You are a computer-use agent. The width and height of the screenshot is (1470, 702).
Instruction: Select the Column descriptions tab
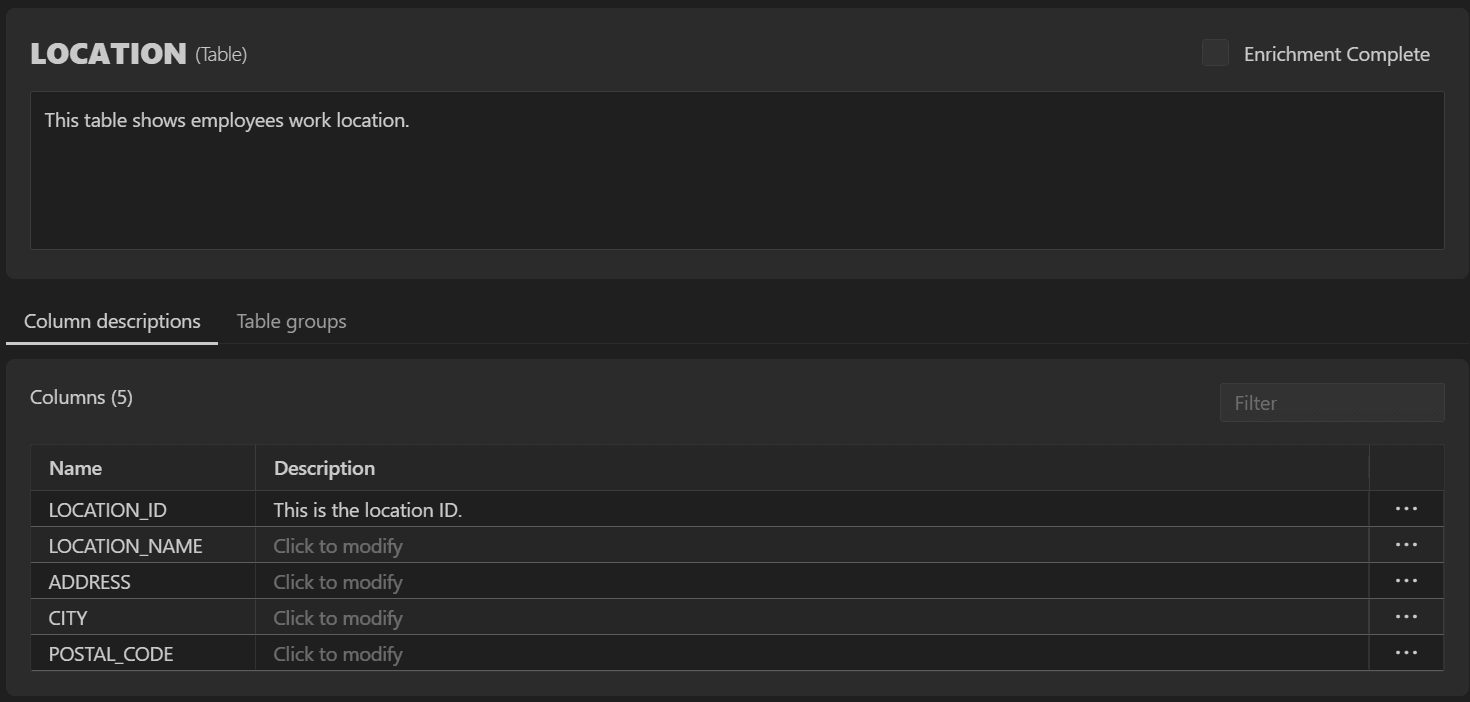pos(112,321)
